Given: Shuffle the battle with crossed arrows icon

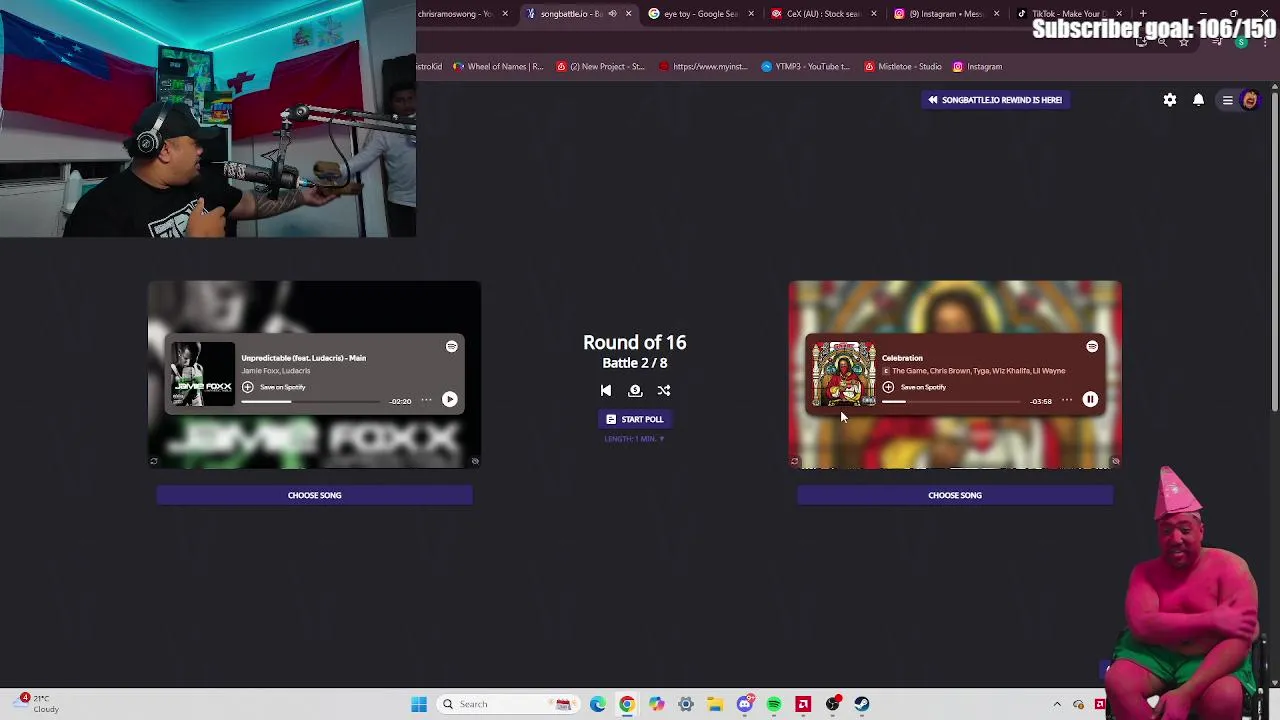Looking at the screenshot, I should (x=664, y=391).
